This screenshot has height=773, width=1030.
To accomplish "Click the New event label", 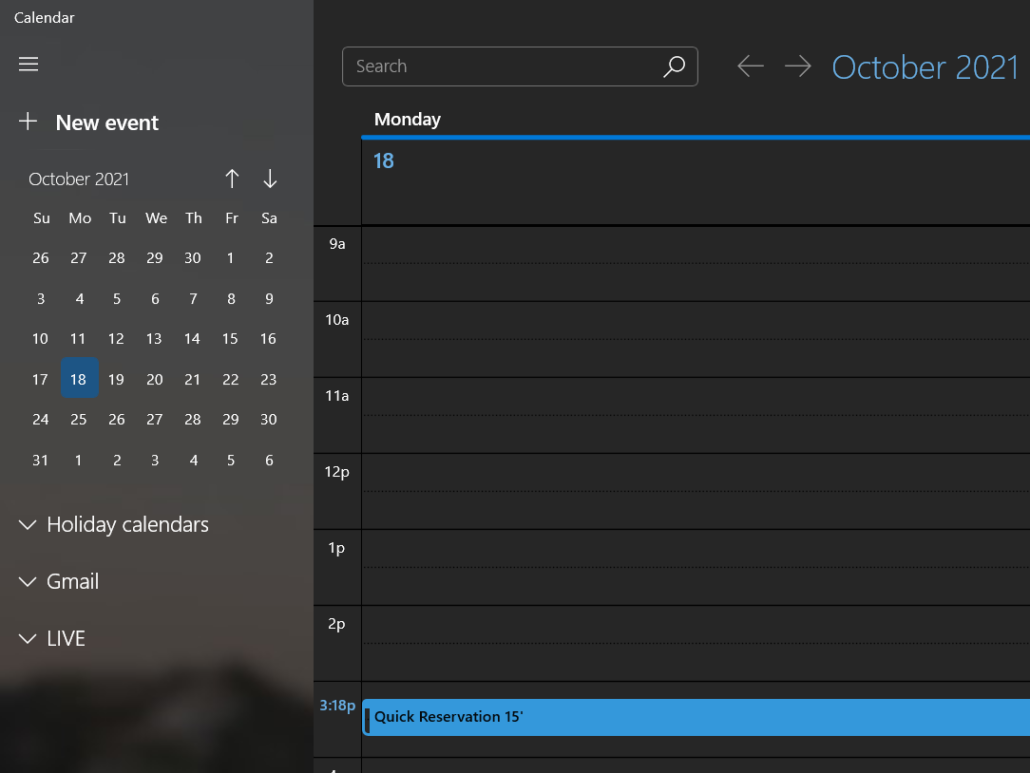I will (107, 123).
